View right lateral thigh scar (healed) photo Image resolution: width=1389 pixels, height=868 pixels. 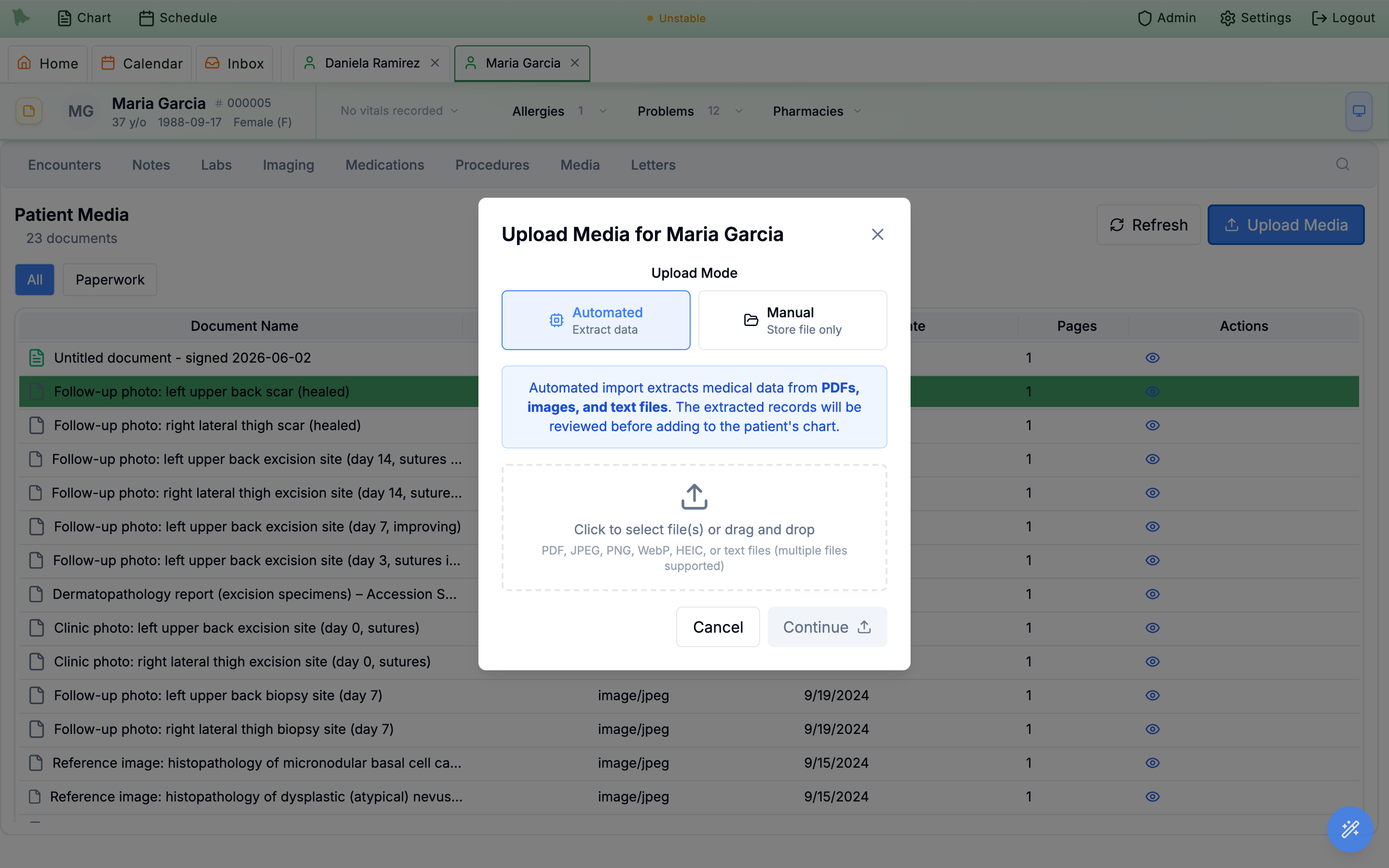pyautogui.click(x=1153, y=425)
